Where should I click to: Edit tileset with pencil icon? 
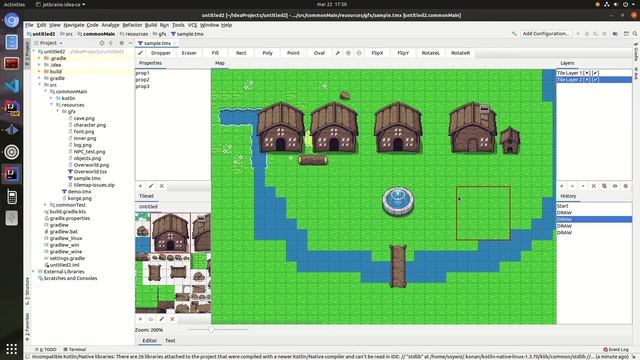coord(162,319)
